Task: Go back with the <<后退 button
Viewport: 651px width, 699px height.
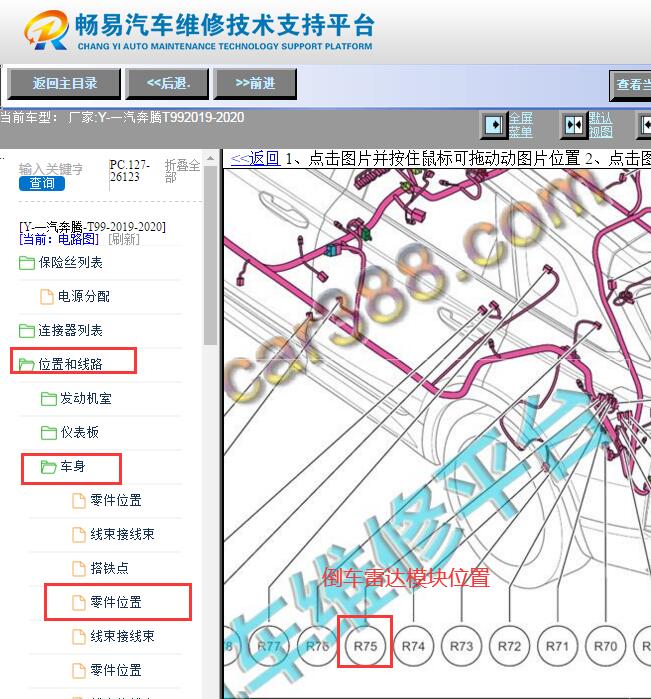Action: pos(168,84)
